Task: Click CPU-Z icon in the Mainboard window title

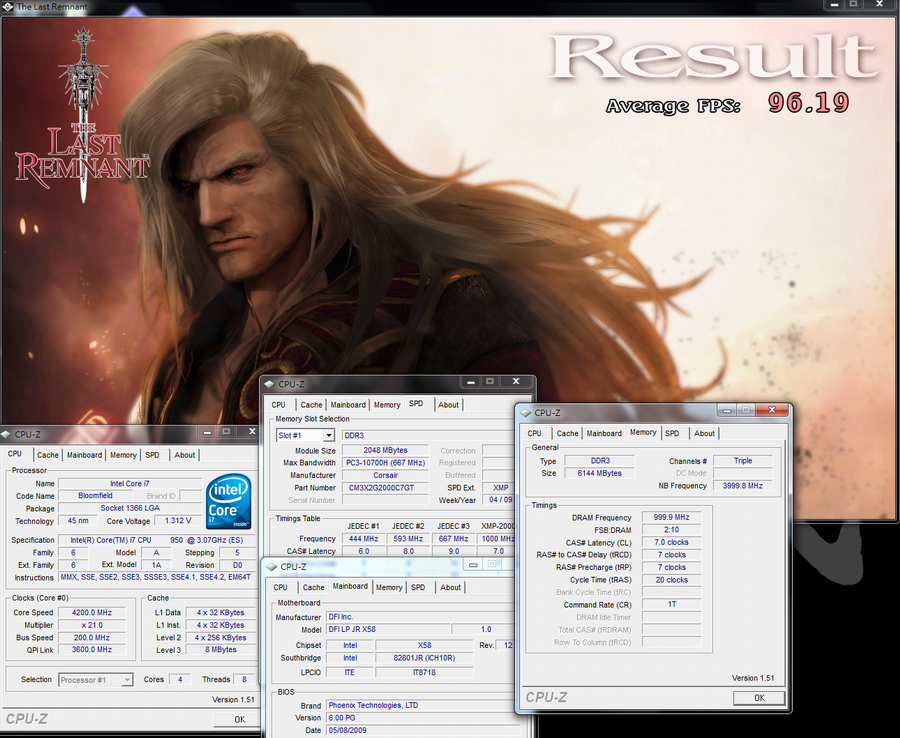Action: pos(272,566)
